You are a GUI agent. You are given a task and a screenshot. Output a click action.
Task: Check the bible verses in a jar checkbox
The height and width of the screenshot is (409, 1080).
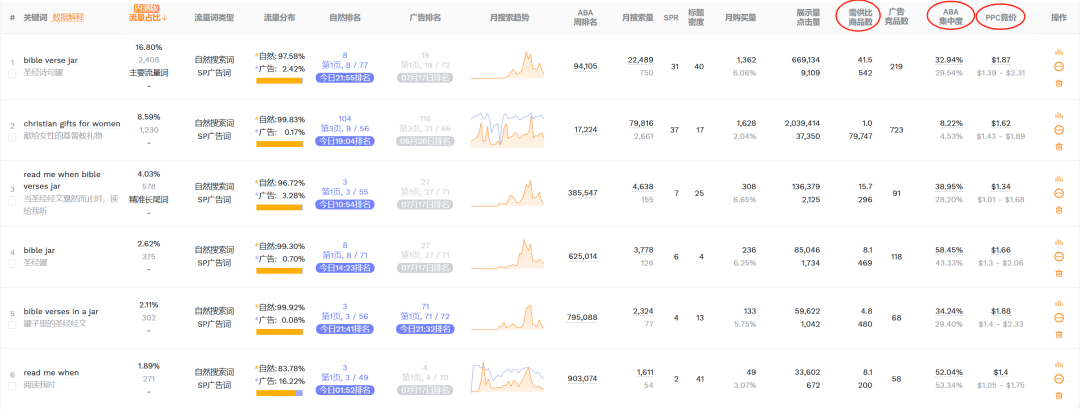pos(12,324)
